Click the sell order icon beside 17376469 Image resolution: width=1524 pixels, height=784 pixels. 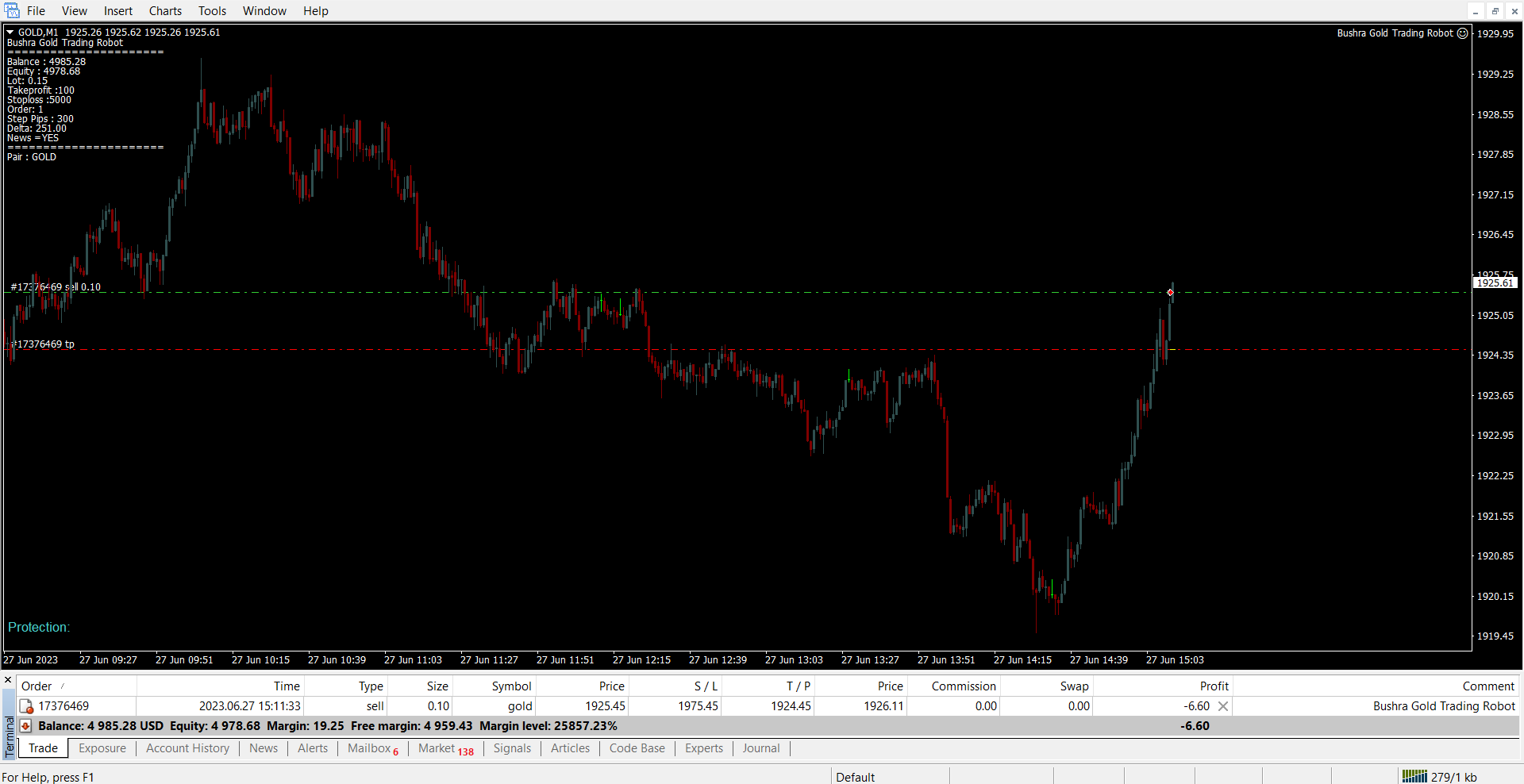[x=26, y=706]
